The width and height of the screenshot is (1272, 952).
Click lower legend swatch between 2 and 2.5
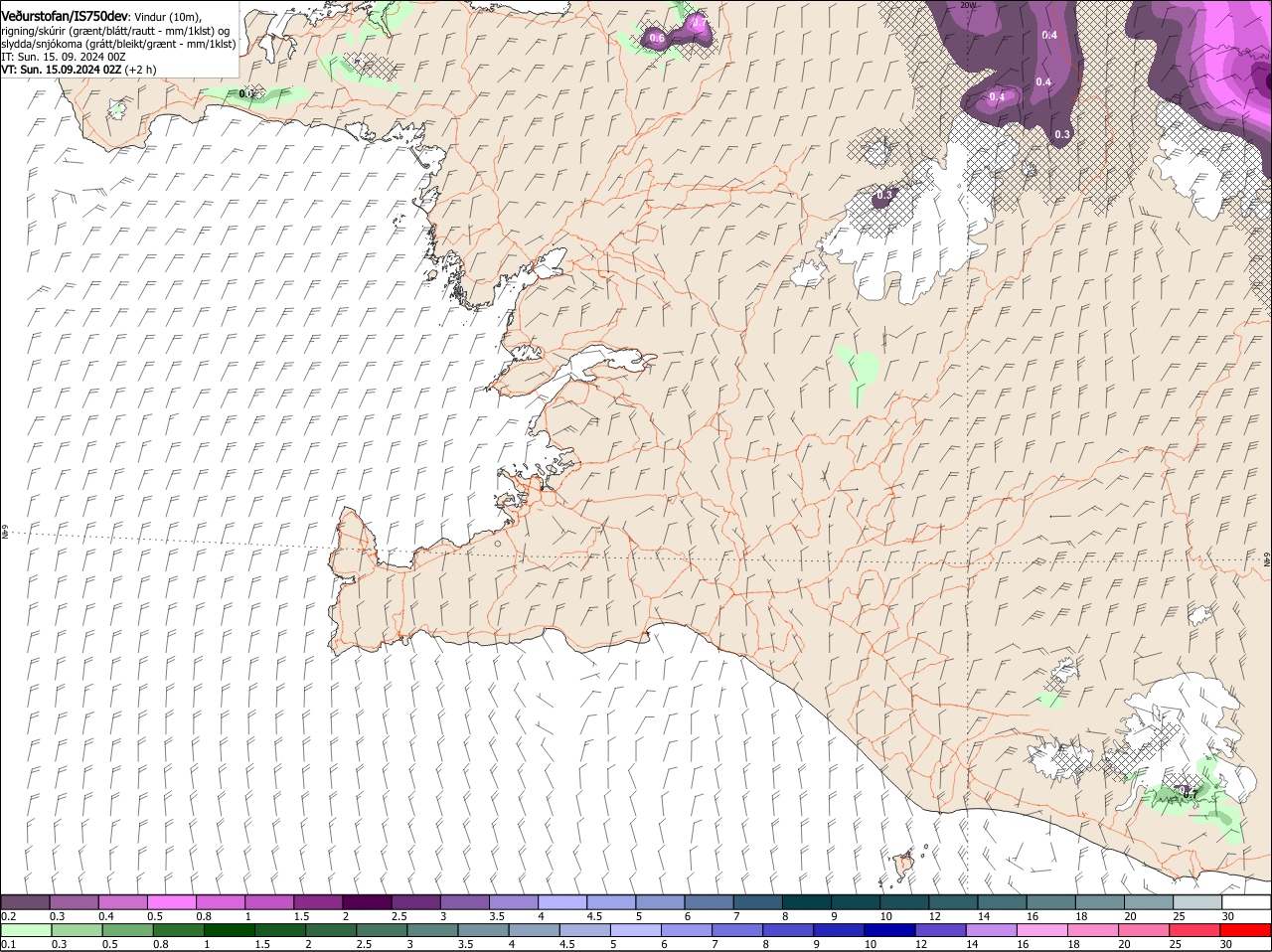332,930
